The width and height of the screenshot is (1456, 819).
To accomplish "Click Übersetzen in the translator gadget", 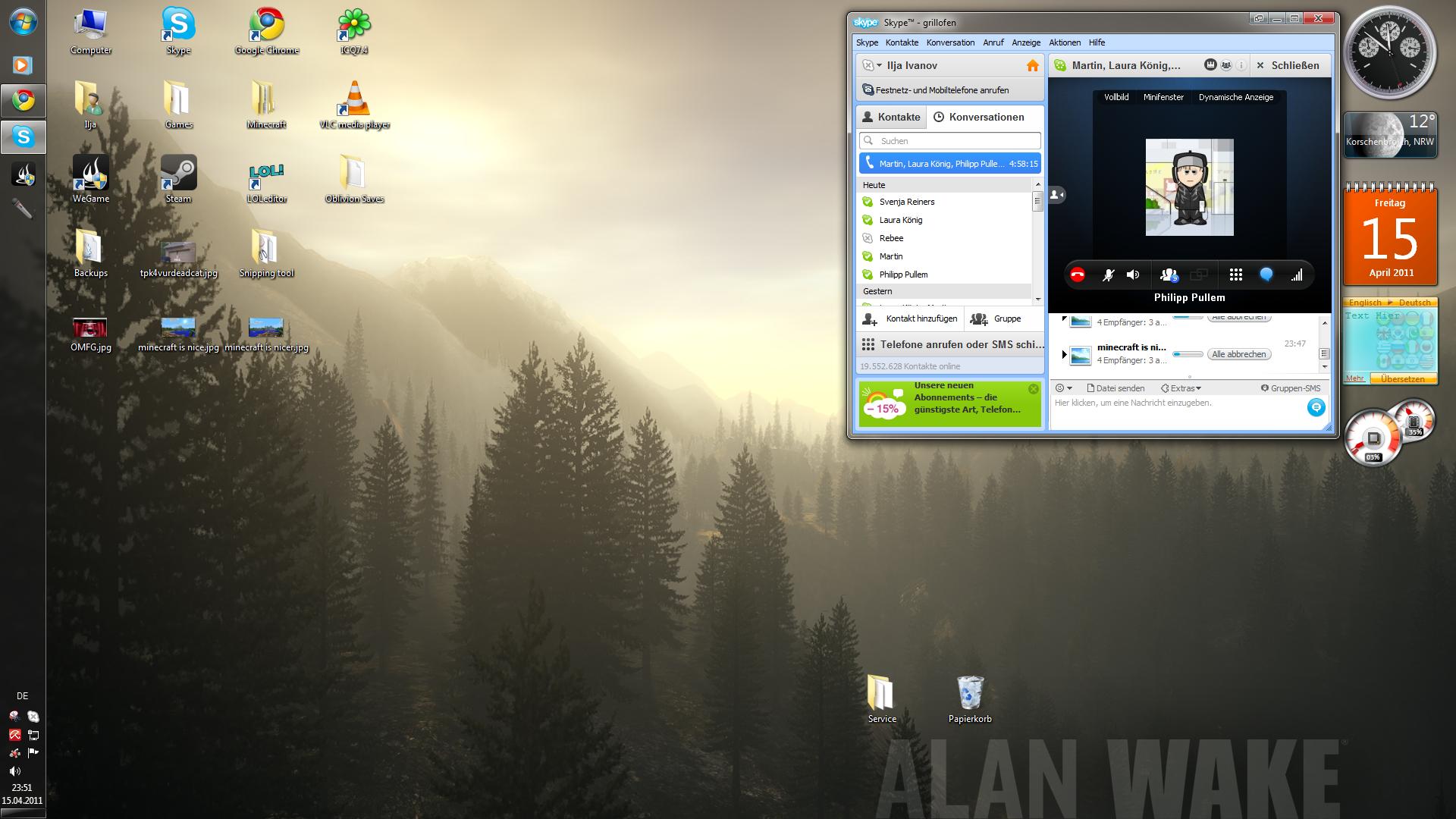I will pyautogui.click(x=1402, y=378).
